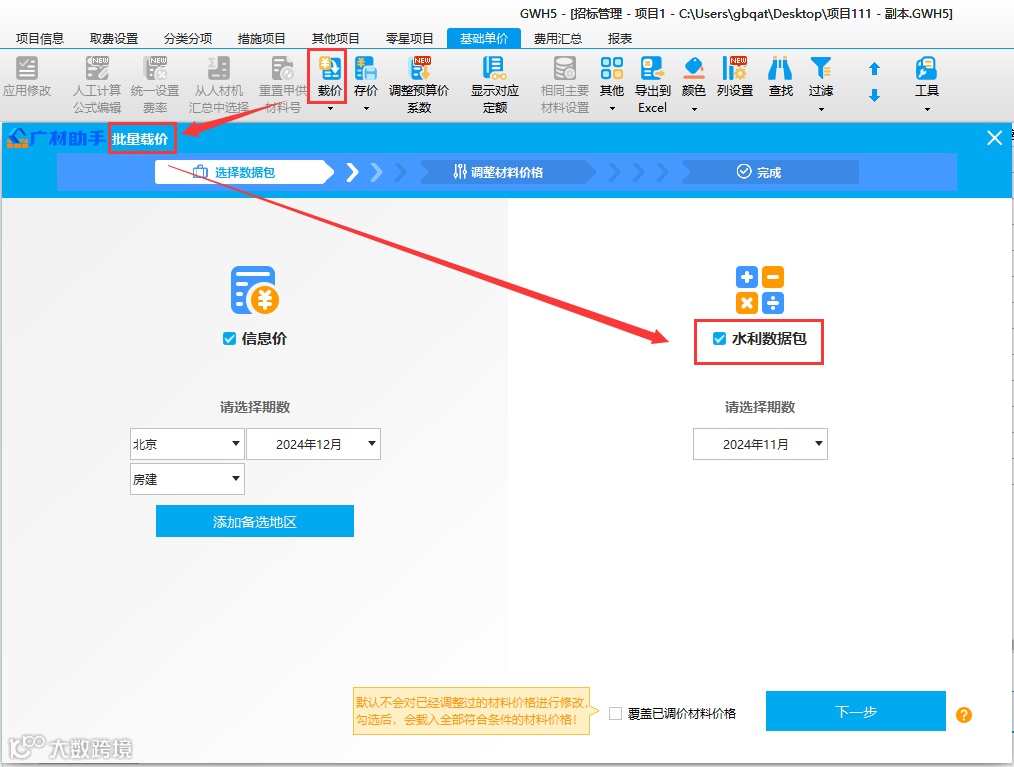
Task: Switch to 其他项目 tab
Action: (x=336, y=39)
